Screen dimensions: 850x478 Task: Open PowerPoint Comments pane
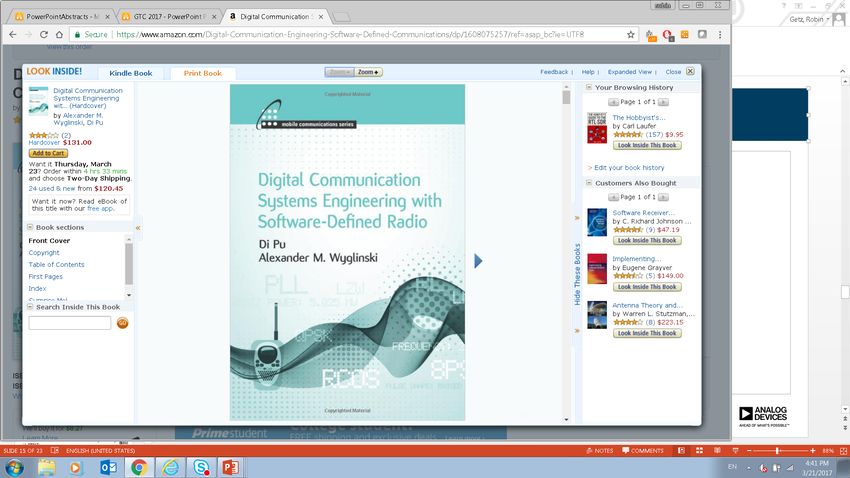click(x=643, y=450)
